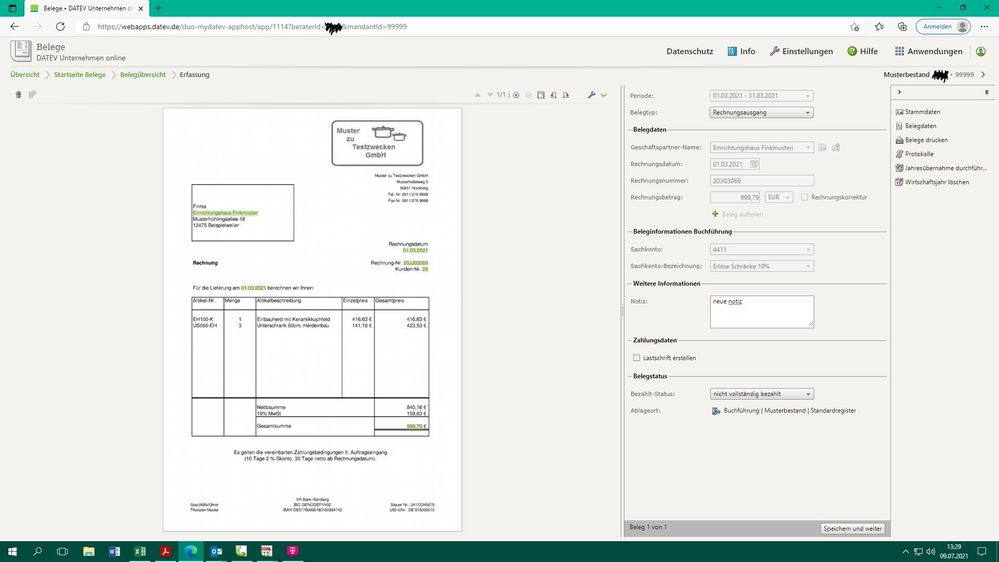Open the calendar picker for Rechnungsdatum

(x=754, y=164)
